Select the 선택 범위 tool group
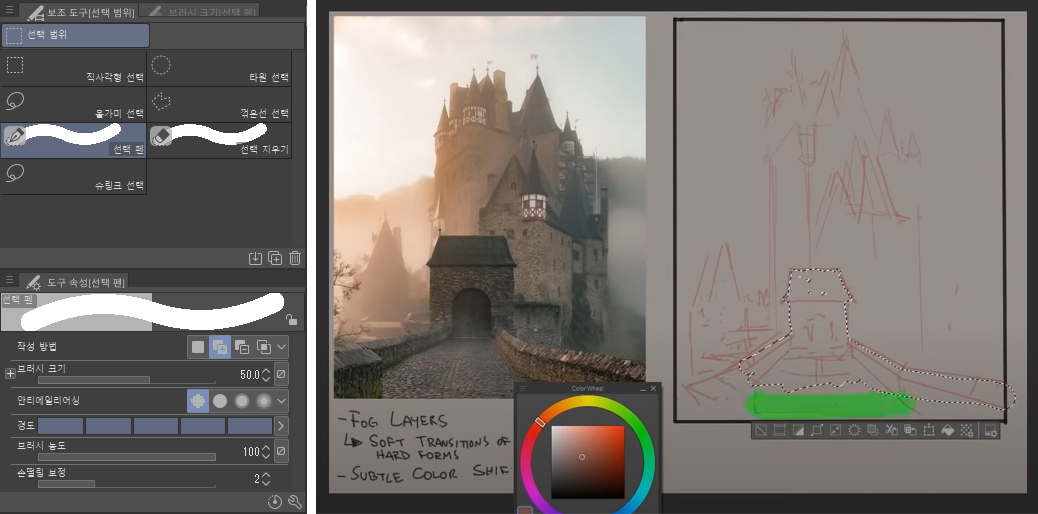This screenshot has width=1038, height=514. (75, 35)
